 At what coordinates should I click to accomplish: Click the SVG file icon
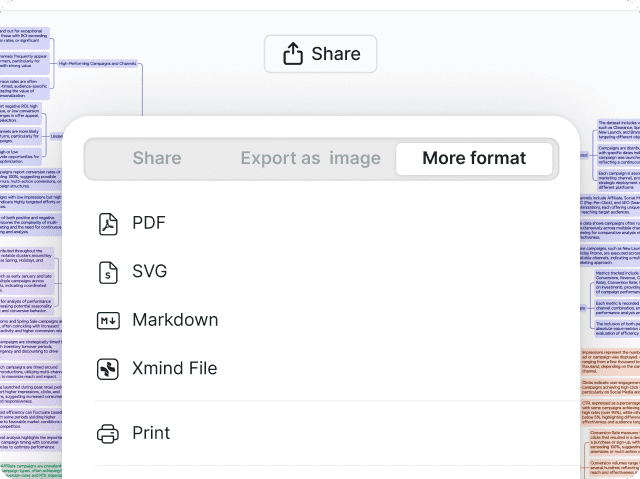(x=108, y=271)
